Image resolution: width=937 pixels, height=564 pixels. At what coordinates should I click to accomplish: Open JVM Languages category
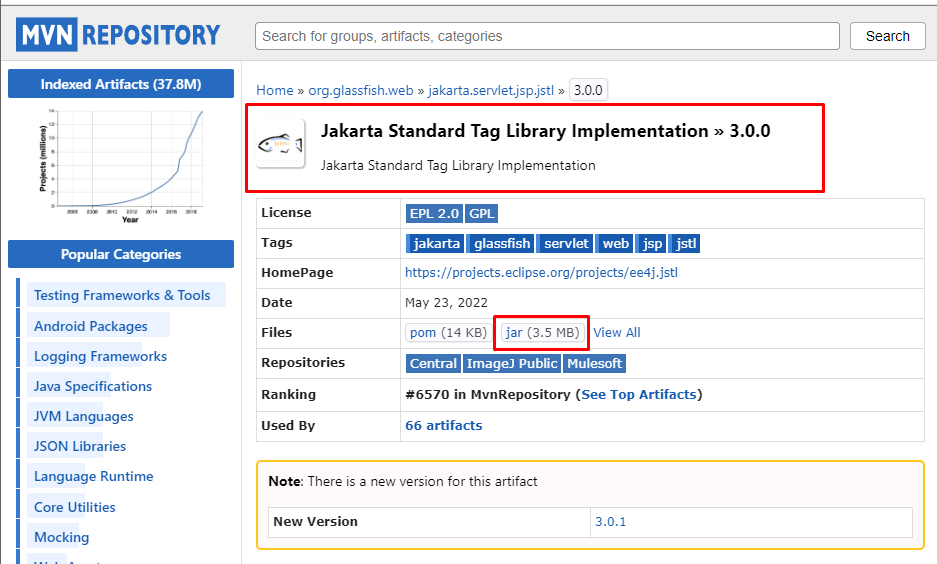[84, 416]
